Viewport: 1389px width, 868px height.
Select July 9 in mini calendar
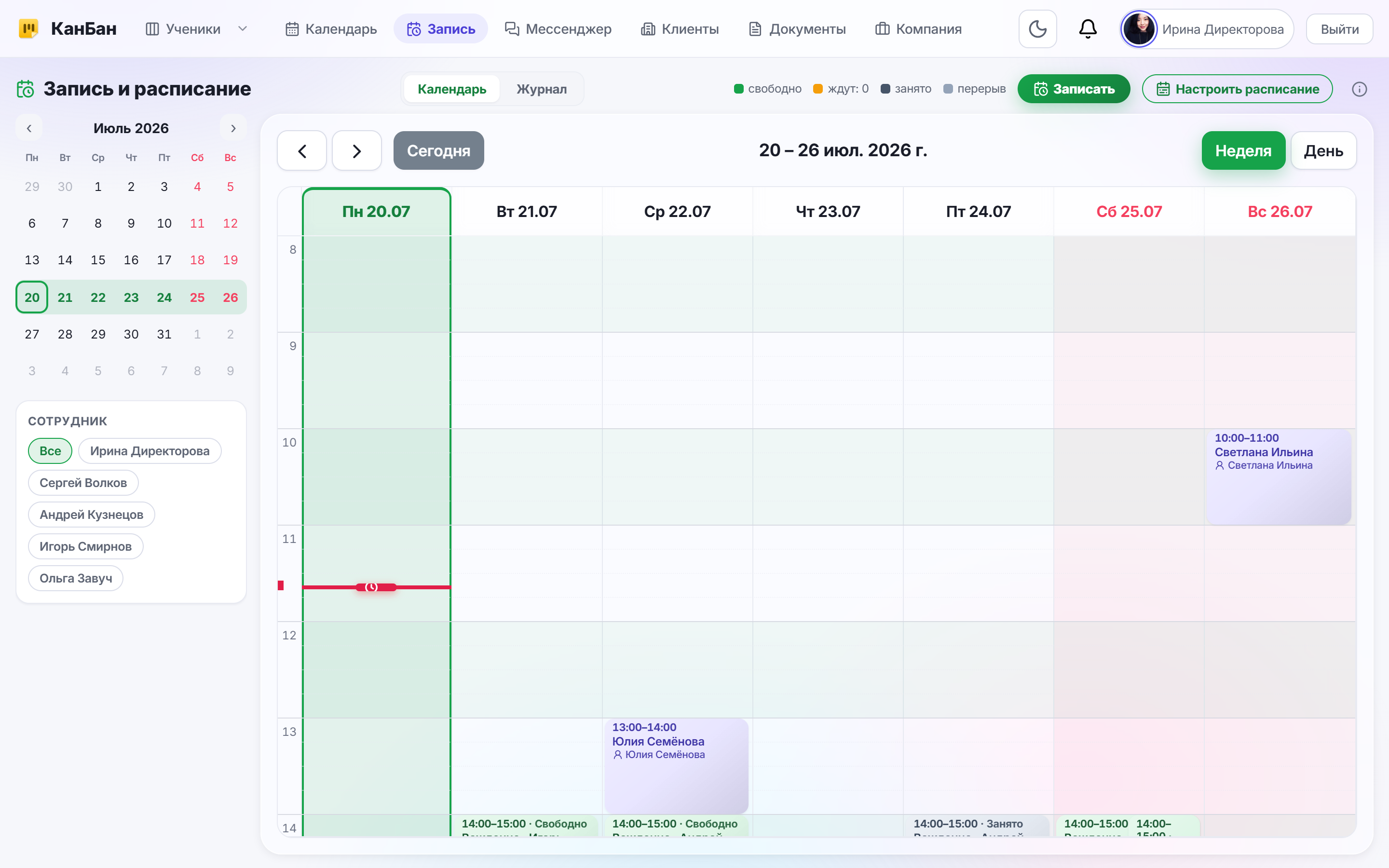(x=132, y=223)
